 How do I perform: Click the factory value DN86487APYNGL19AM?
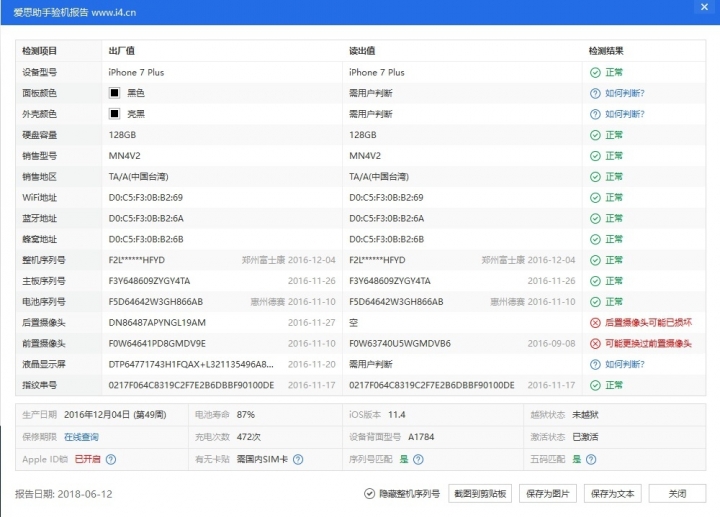click(x=157, y=323)
